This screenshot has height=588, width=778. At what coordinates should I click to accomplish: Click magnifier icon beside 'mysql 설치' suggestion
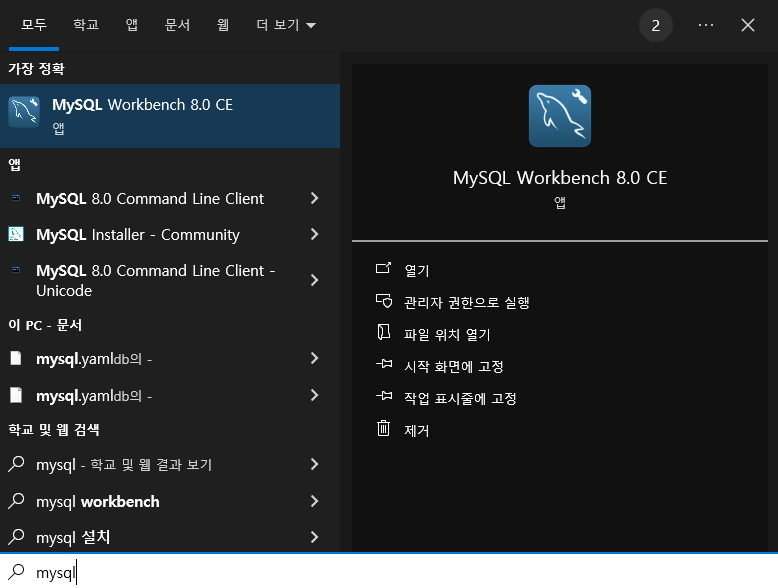pos(16,537)
